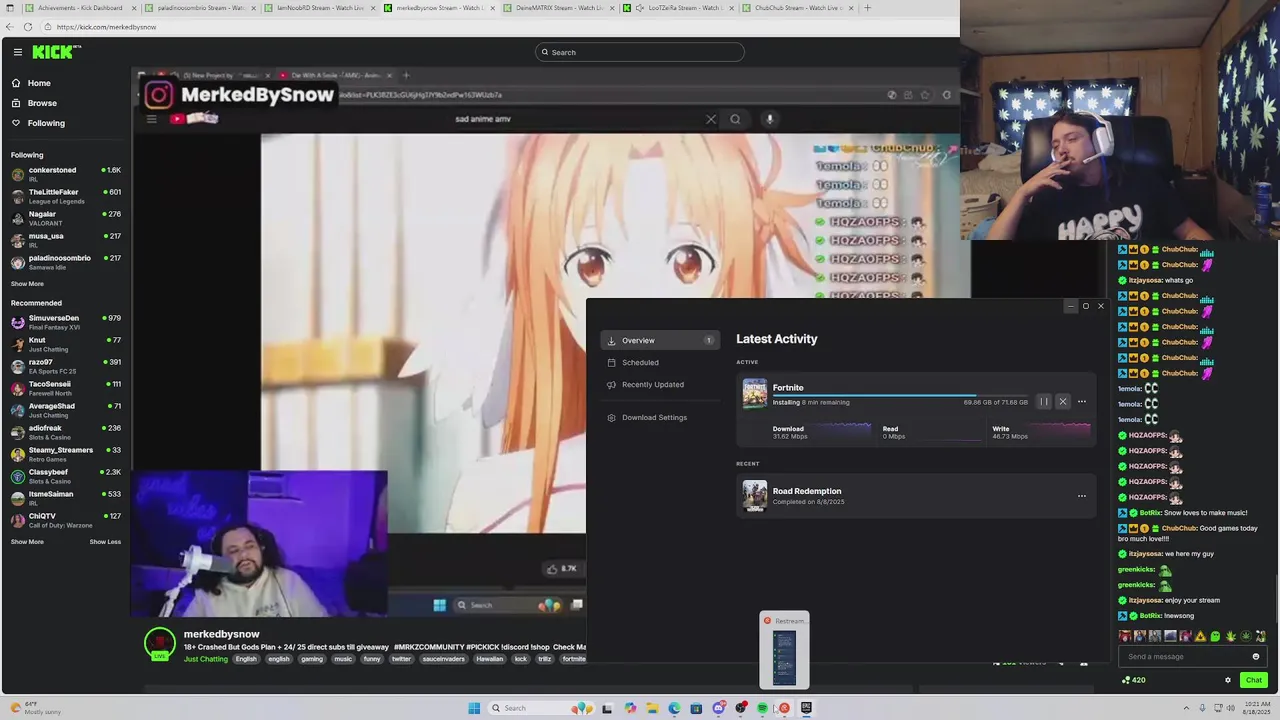Click the Road Redemption cover thumbnail

coord(755,496)
